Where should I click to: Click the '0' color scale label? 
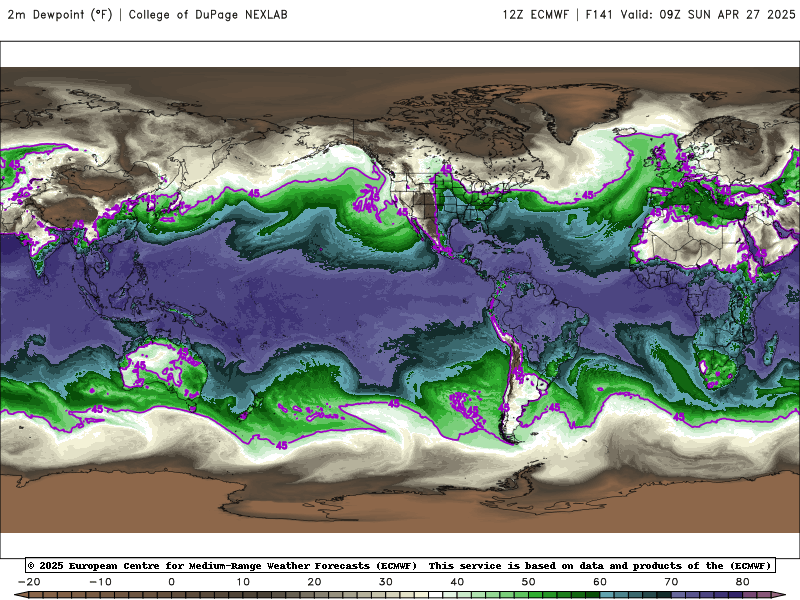tap(171, 582)
